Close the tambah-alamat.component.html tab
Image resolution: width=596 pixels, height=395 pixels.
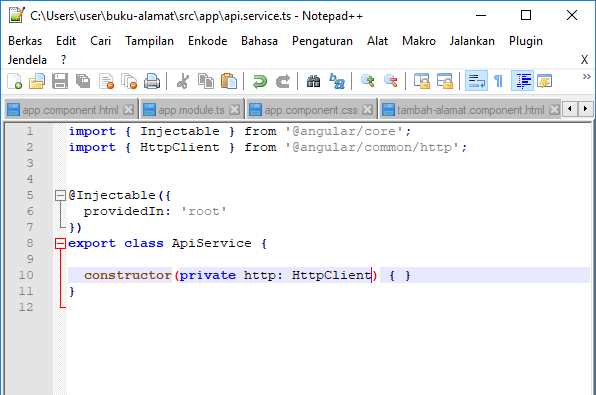tap(555, 110)
